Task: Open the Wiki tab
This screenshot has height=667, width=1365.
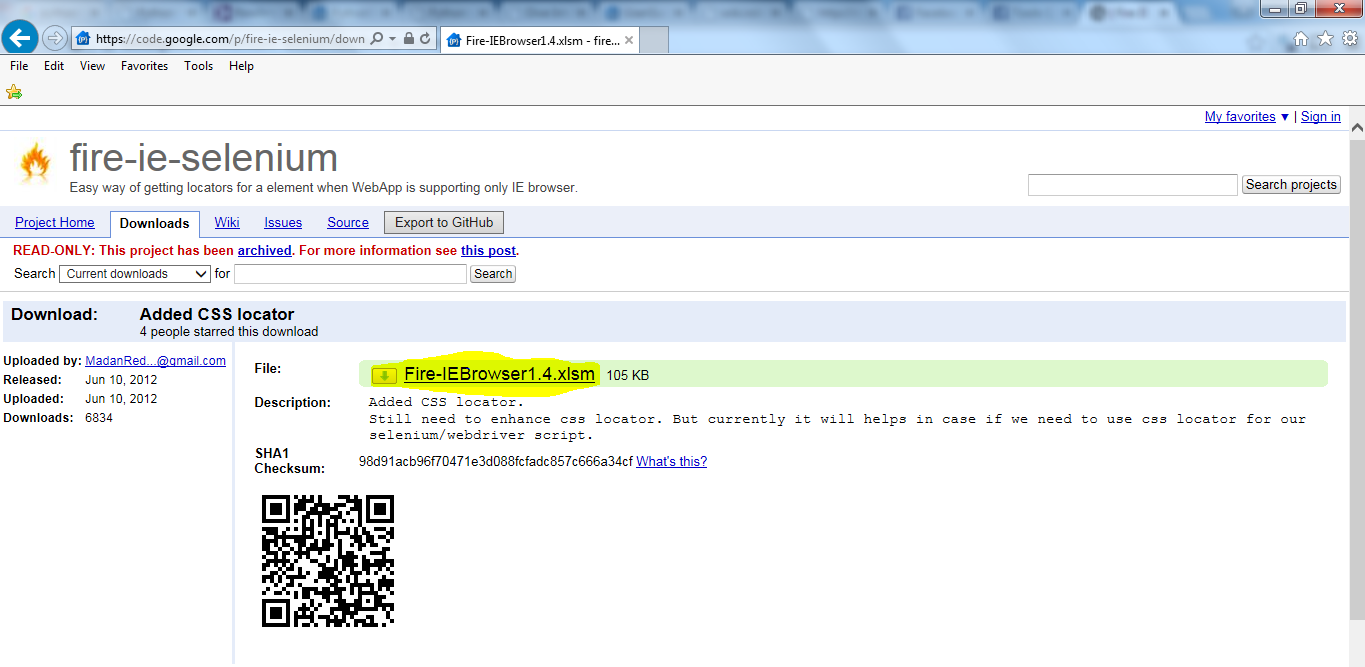Action: click(x=227, y=223)
